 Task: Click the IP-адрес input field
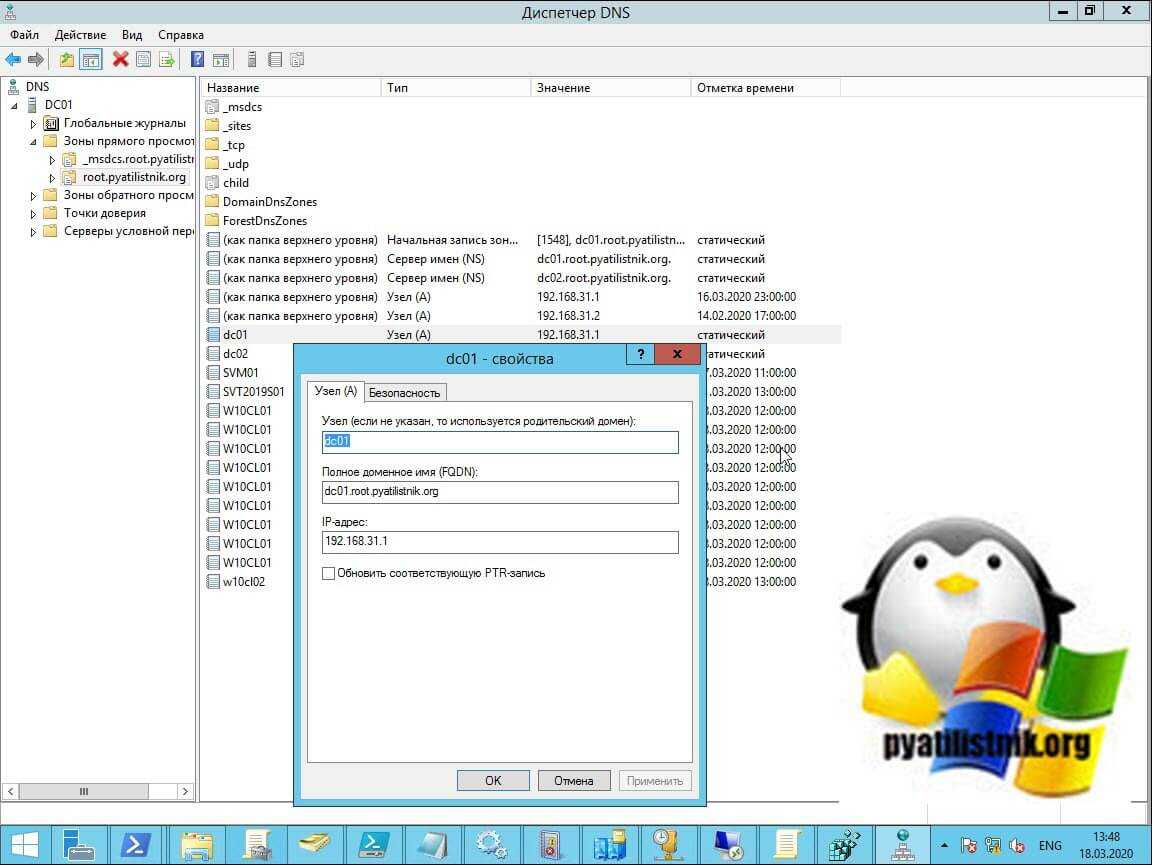tap(500, 542)
